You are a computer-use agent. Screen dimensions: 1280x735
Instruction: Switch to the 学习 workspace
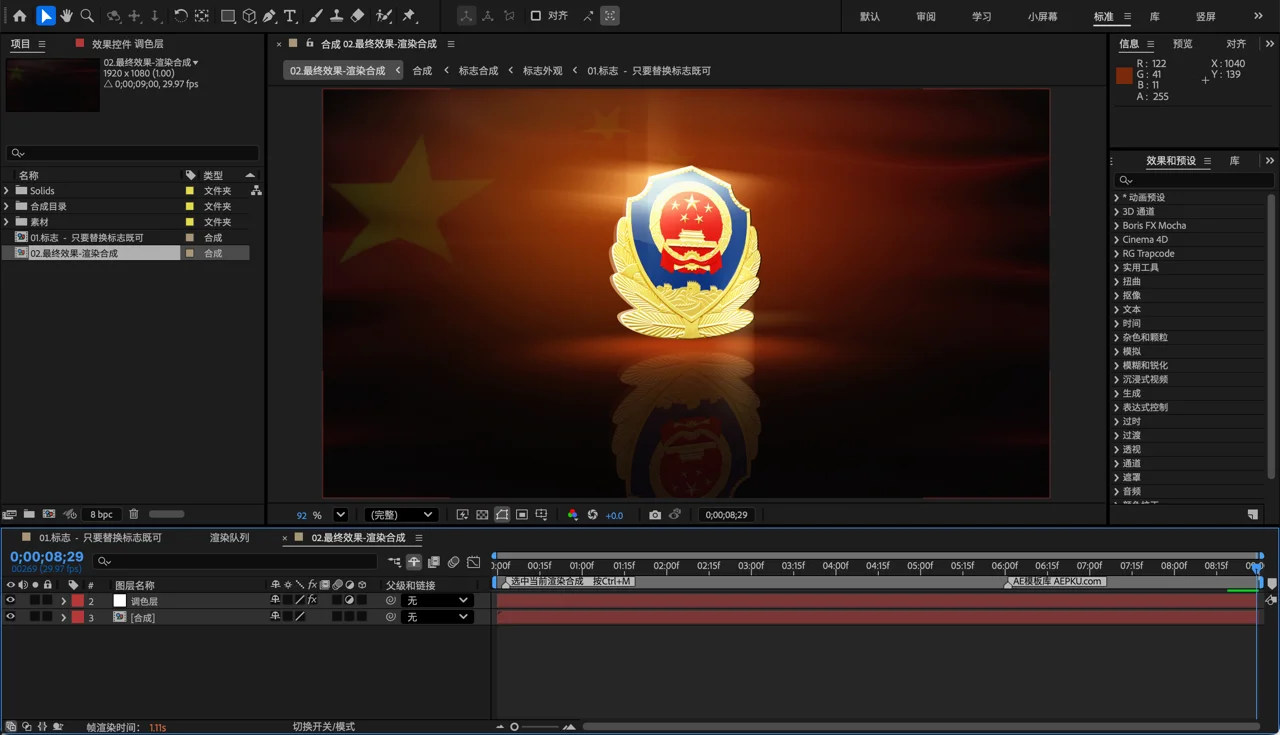[x=982, y=17]
